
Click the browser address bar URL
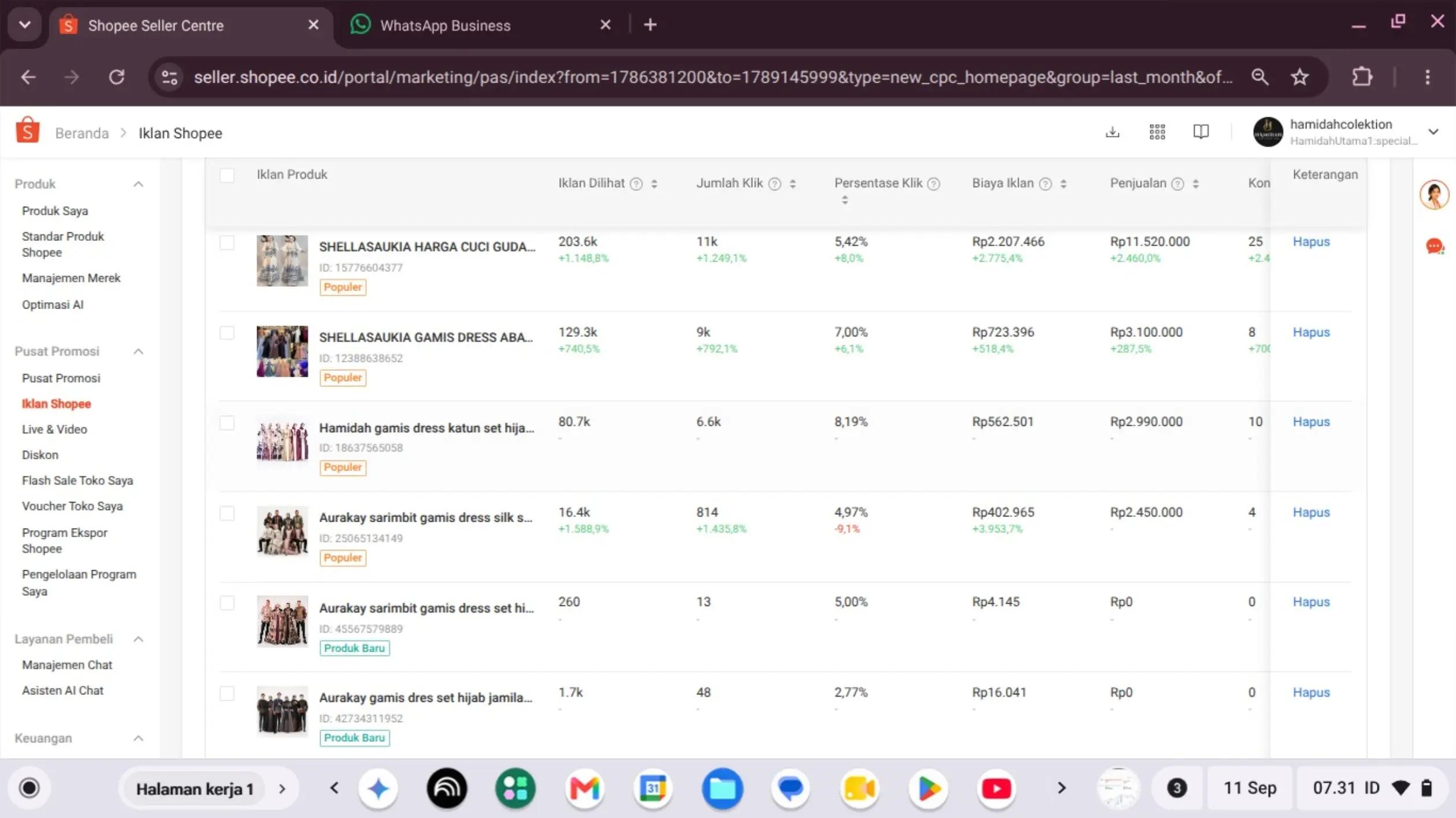point(713,77)
